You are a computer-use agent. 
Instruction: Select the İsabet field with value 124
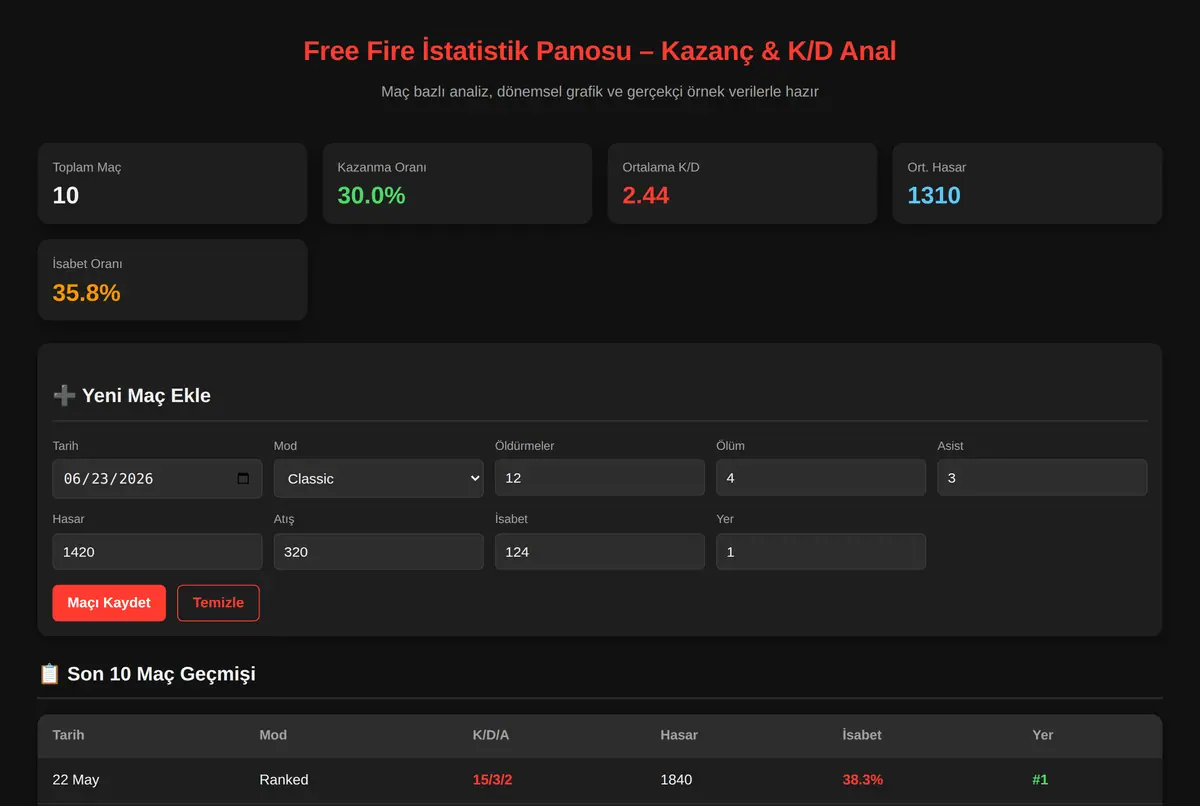point(600,552)
